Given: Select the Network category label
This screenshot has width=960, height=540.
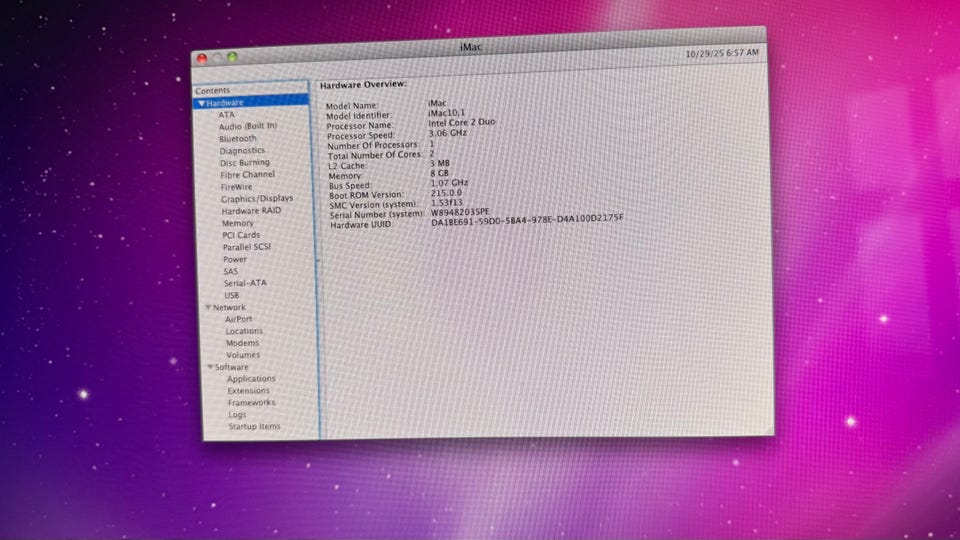Looking at the screenshot, I should [x=229, y=307].
